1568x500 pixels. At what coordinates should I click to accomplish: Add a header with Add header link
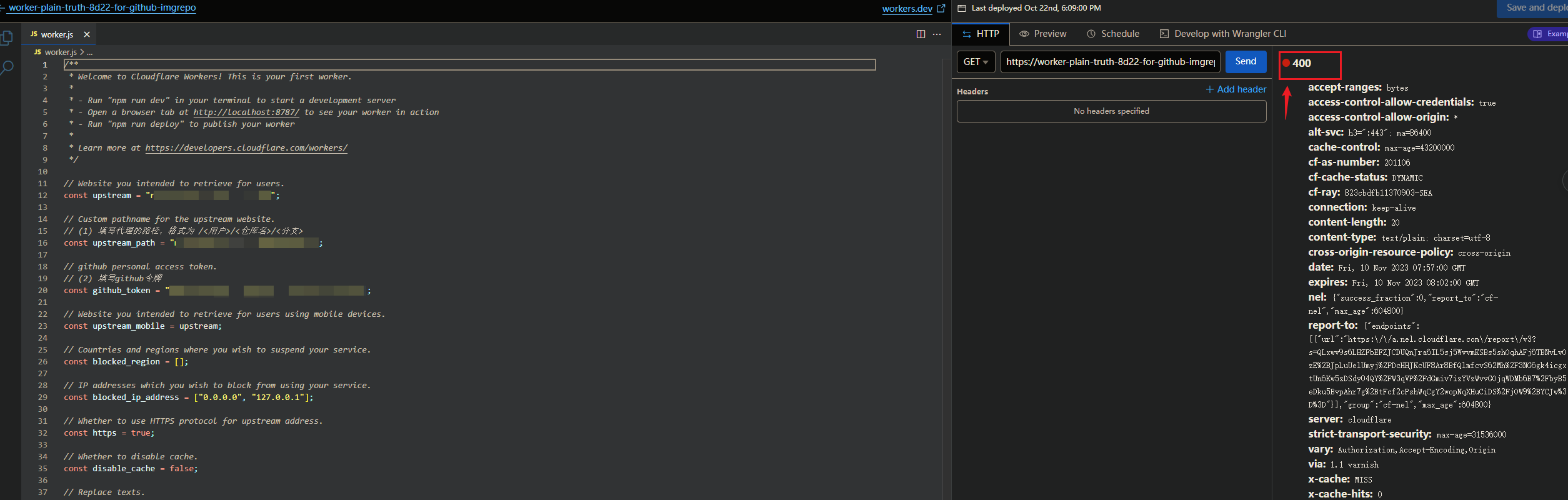(x=1236, y=89)
